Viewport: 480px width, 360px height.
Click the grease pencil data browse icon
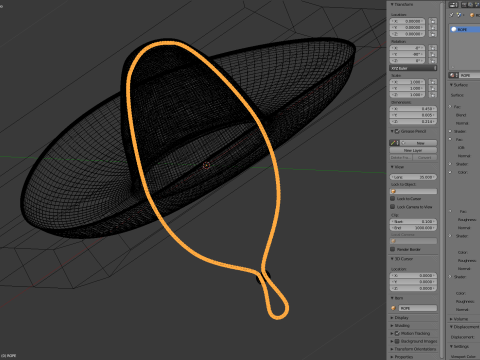(x=394, y=143)
